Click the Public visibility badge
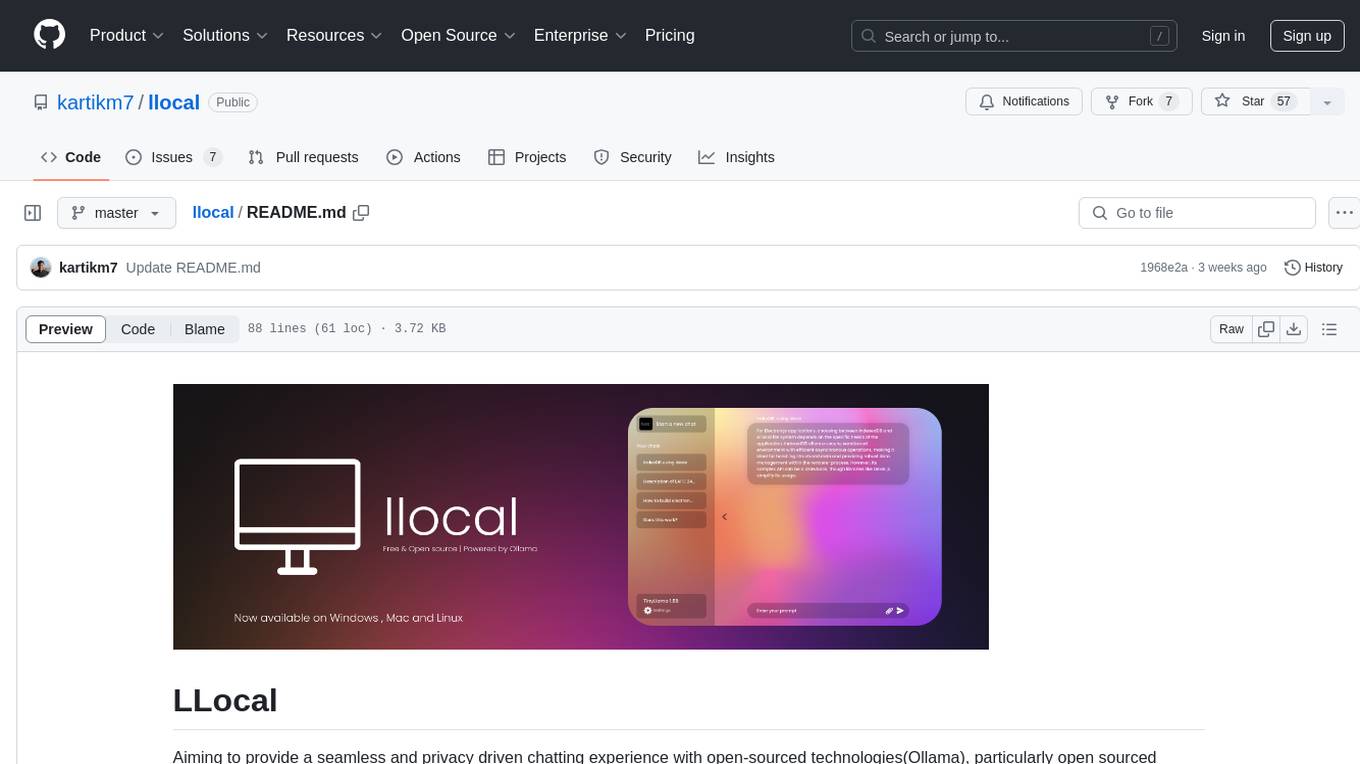The image size is (1360, 764). [x=233, y=102]
